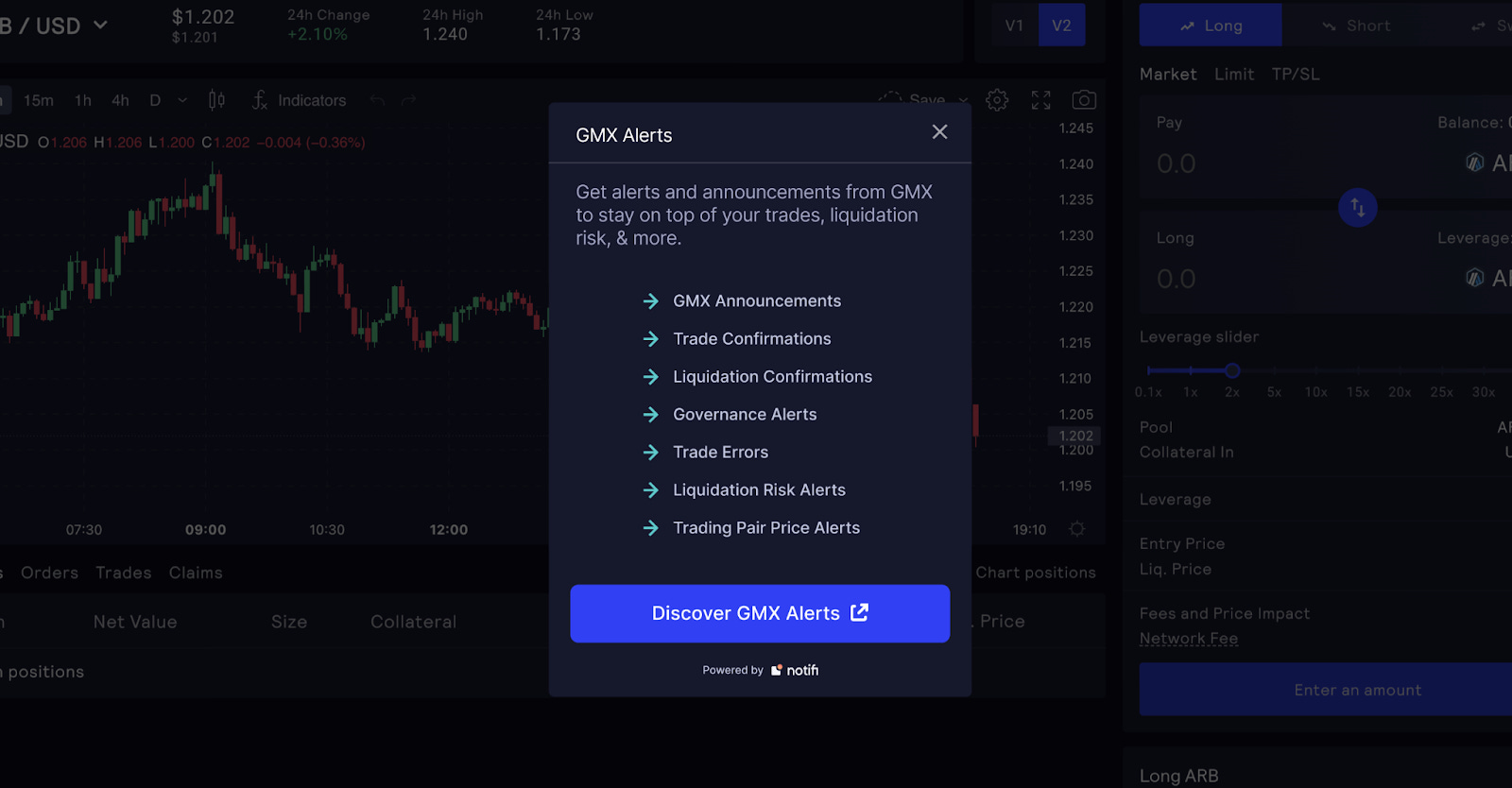Click the Discover GMX Alerts button
Viewport: 1512px width, 788px height.
(x=759, y=613)
